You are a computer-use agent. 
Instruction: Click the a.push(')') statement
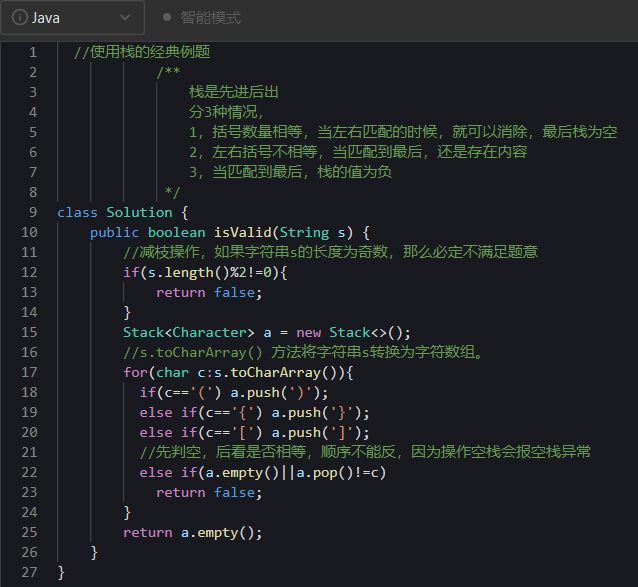coord(280,393)
